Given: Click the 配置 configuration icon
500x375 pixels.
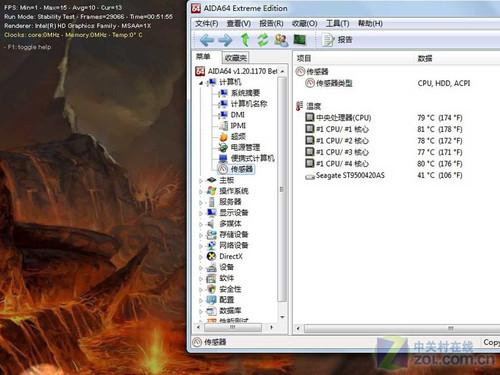Looking at the screenshot, I should click(x=212, y=300).
